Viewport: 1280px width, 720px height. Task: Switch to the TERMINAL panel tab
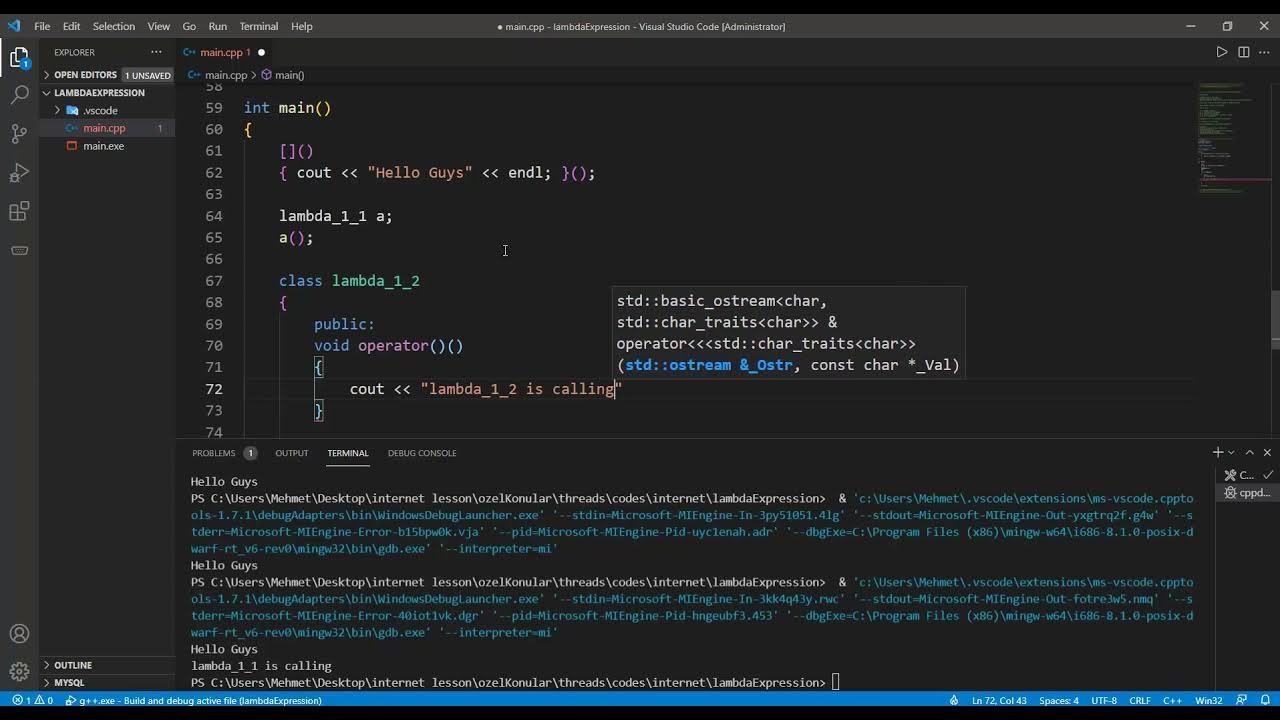click(x=348, y=453)
